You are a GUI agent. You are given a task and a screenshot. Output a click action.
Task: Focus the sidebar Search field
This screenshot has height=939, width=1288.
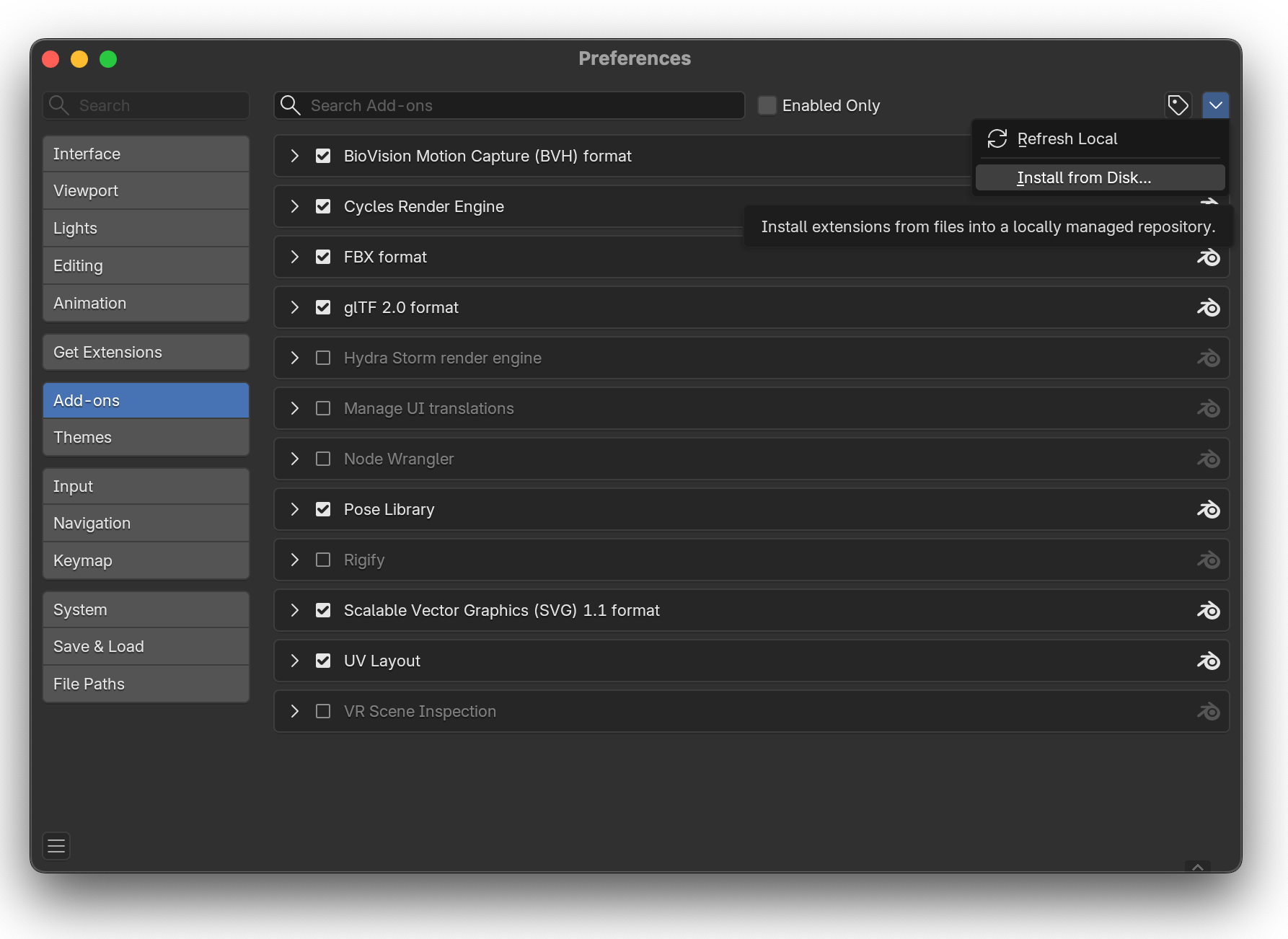click(x=146, y=105)
